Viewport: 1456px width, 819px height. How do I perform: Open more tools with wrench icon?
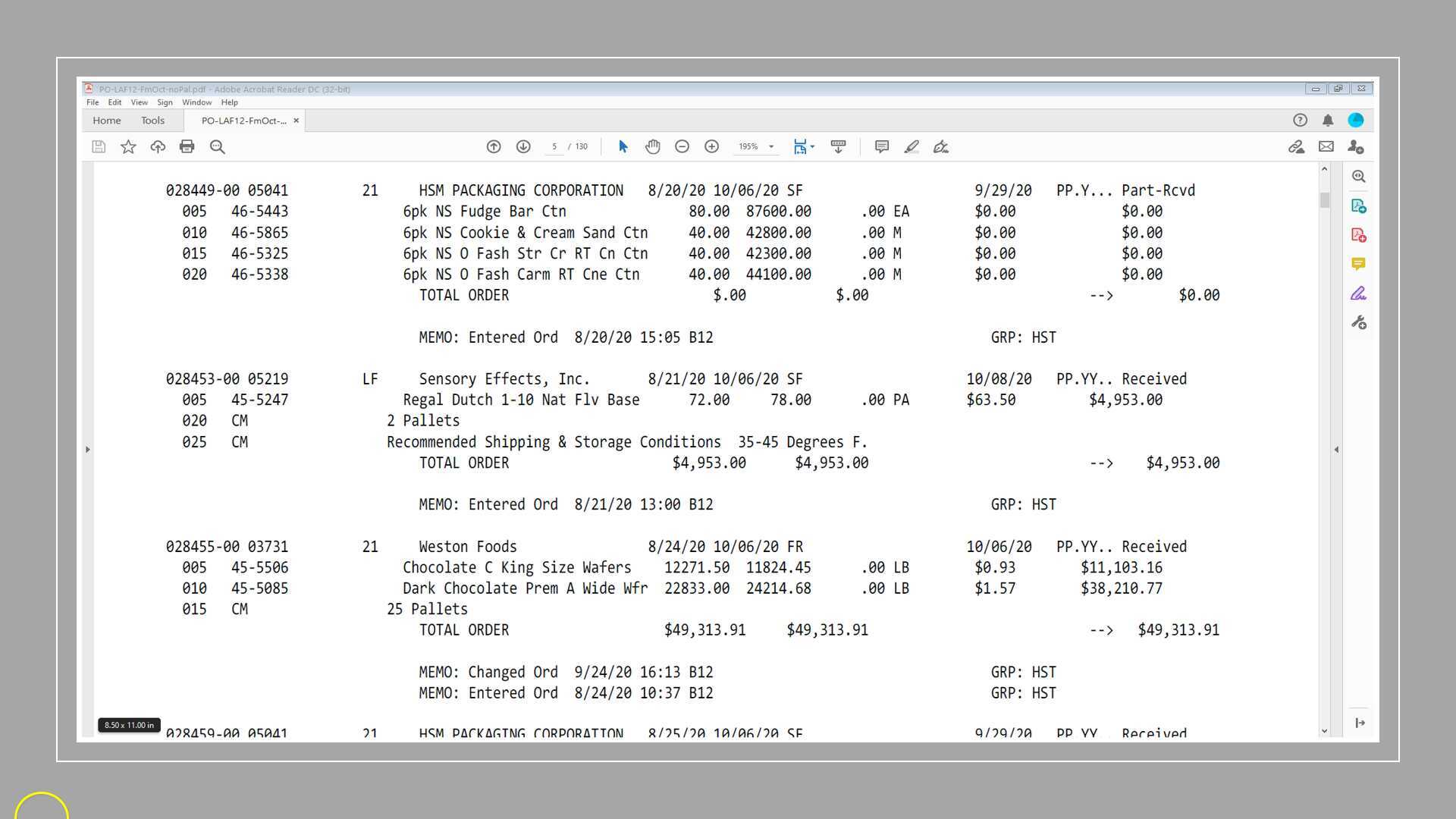point(1359,322)
